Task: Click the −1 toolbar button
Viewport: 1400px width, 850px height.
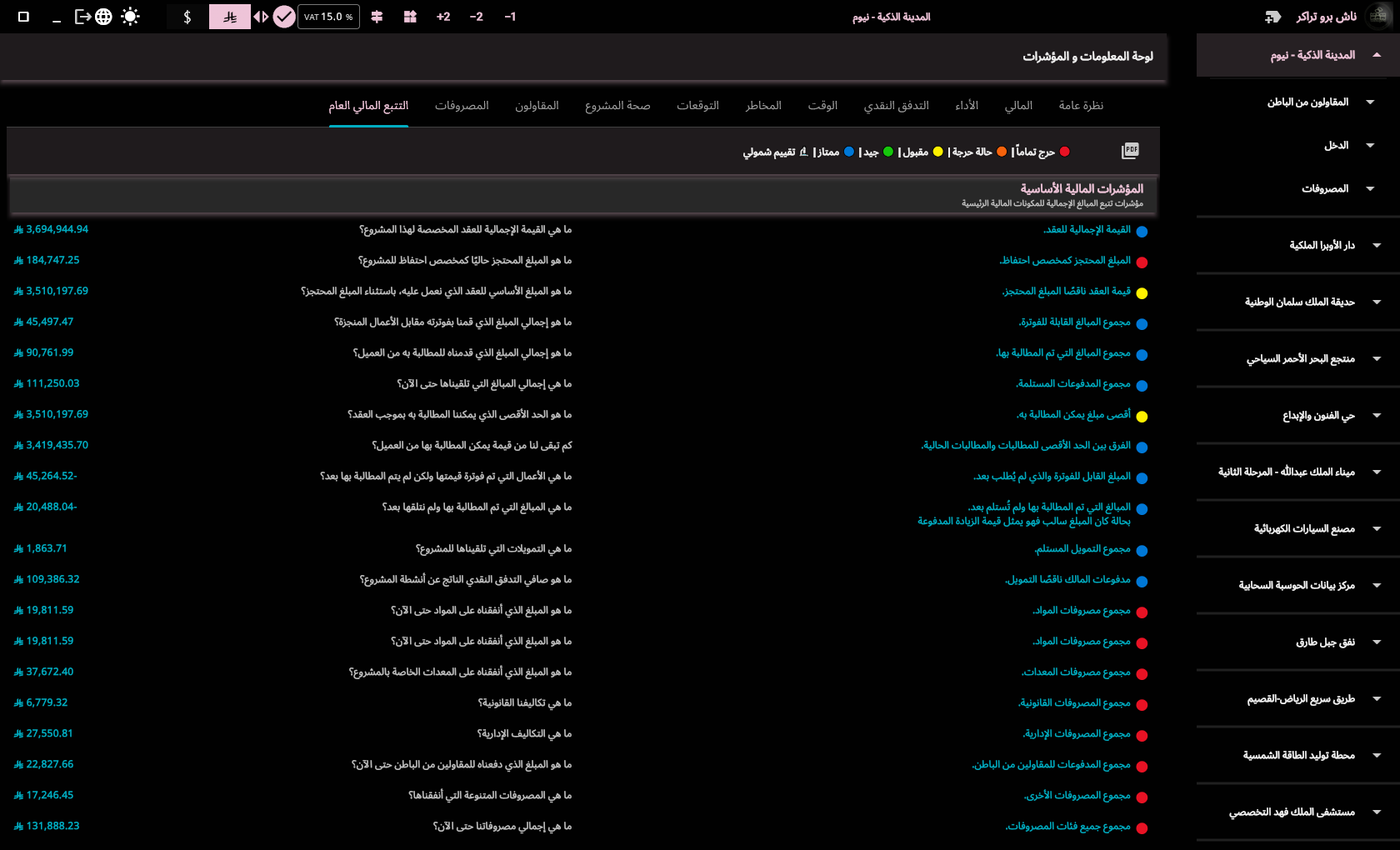Action: [x=510, y=17]
